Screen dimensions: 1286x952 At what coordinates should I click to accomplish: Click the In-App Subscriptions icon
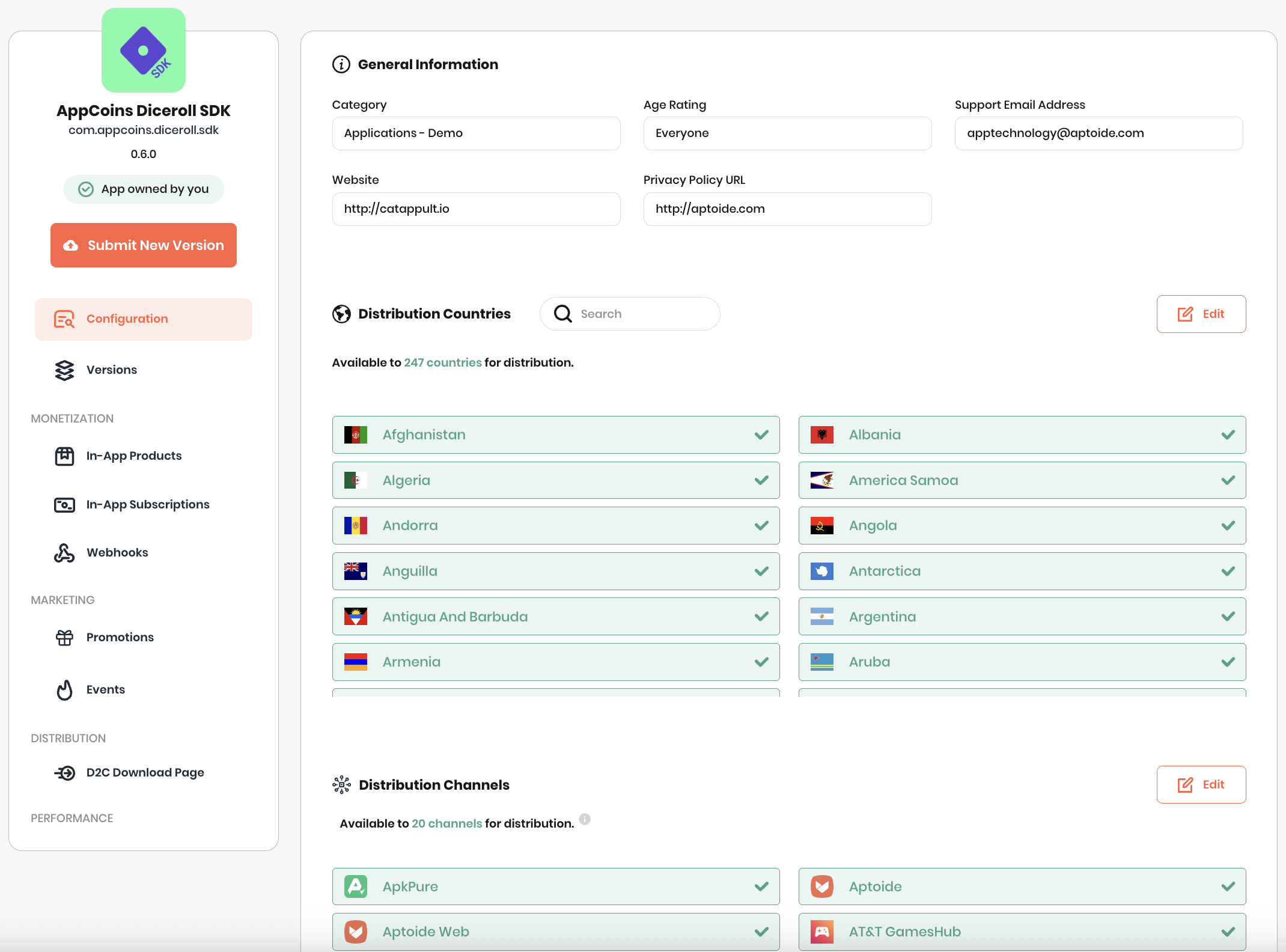coord(64,505)
